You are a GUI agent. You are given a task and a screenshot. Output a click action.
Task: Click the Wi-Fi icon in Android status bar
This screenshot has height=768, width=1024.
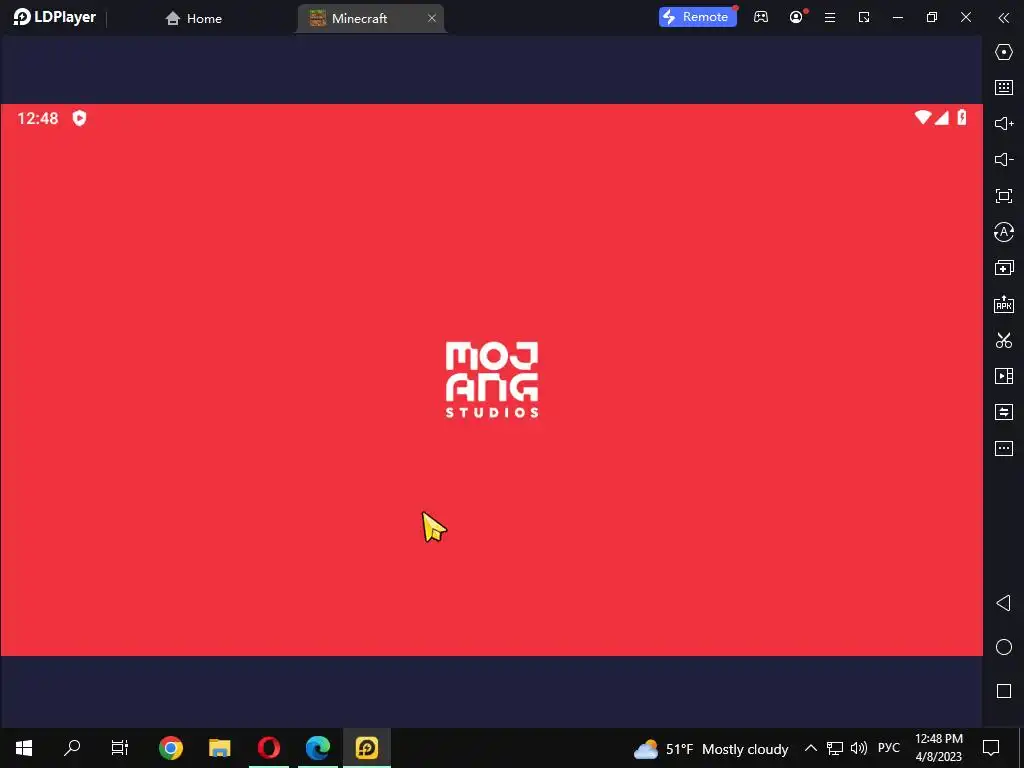click(x=922, y=118)
